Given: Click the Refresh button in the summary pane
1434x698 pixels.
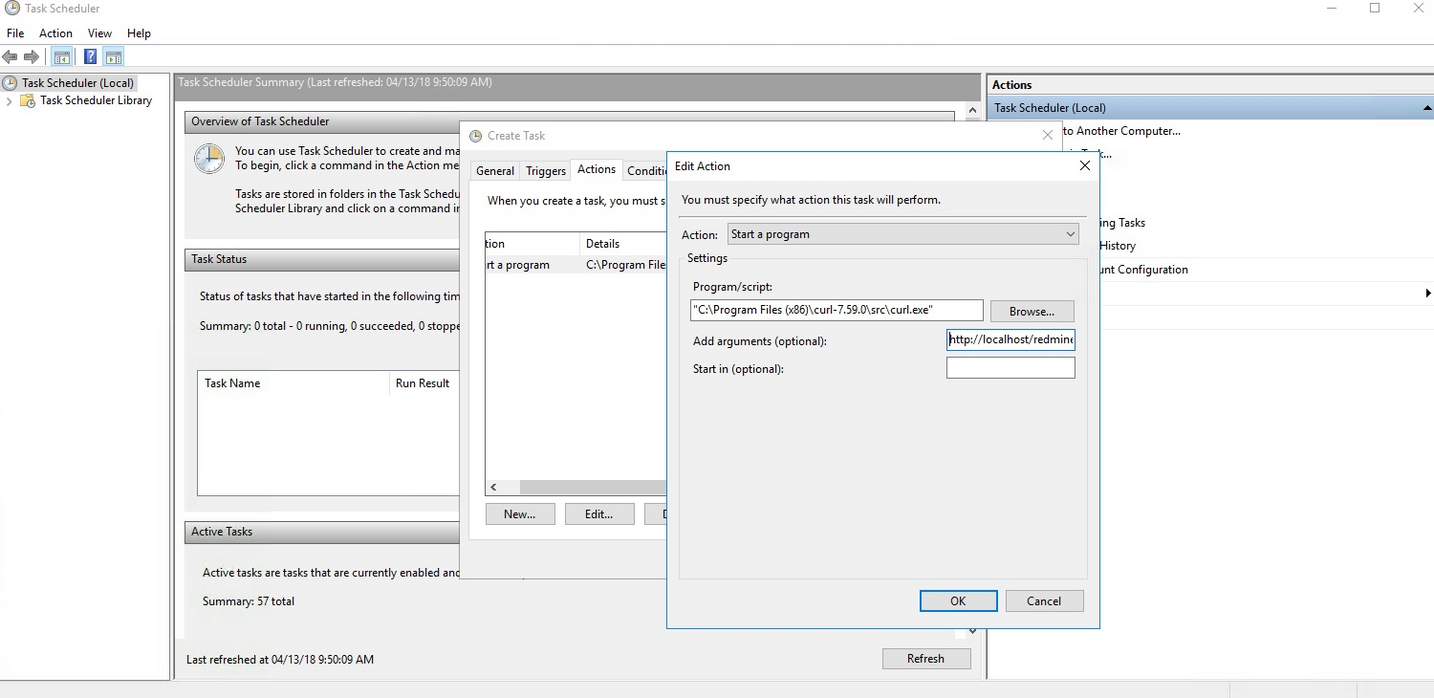Looking at the screenshot, I should coord(925,658).
